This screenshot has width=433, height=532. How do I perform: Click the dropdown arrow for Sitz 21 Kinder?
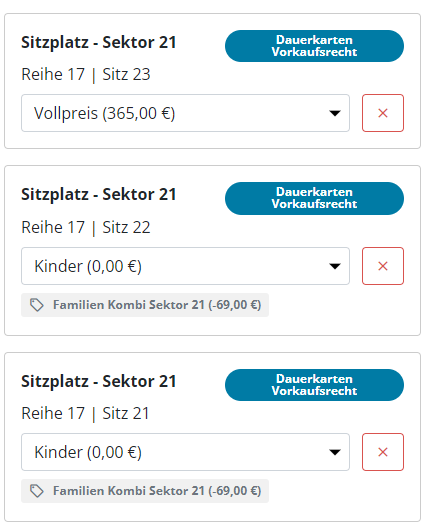(x=335, y=452)
